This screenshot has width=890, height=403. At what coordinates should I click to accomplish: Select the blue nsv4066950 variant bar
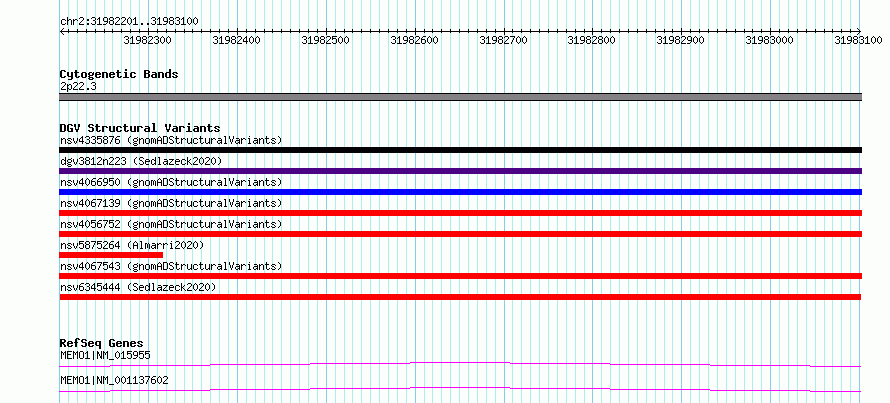coord(460,192)
